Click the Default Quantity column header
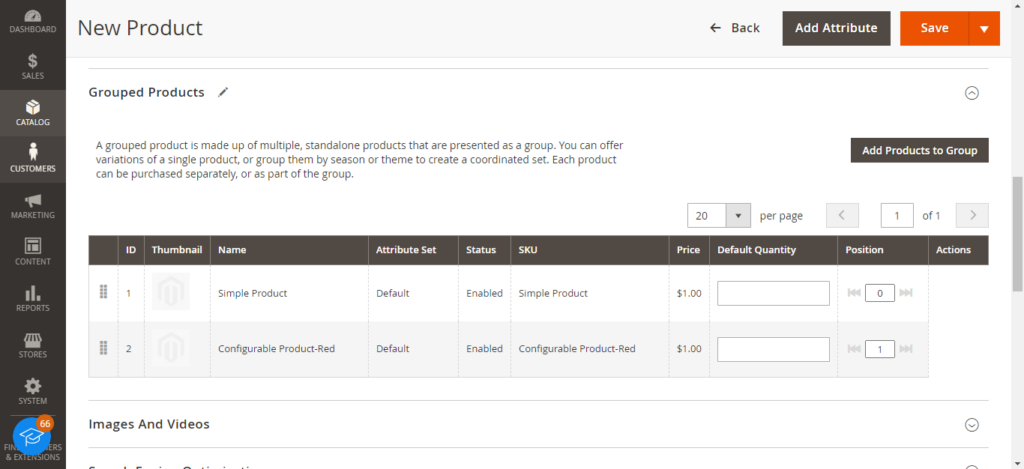1024x469 pixels. pyautogui.click(x=774, y=250)
